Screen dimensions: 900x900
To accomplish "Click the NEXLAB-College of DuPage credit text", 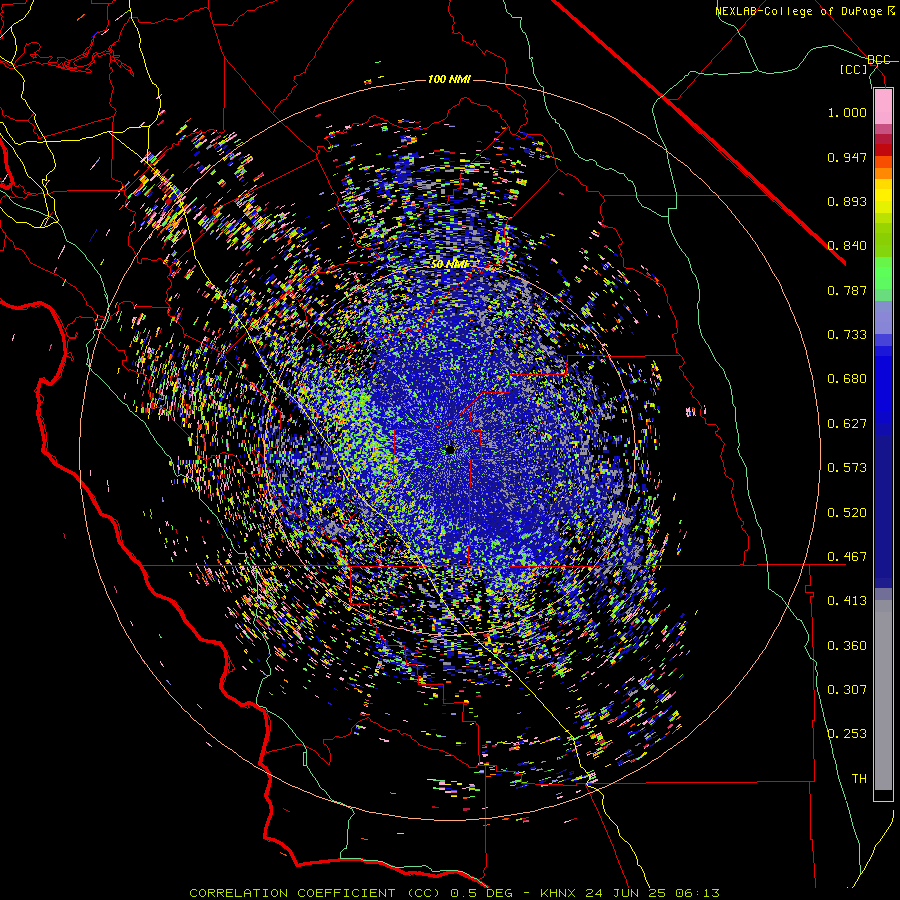I will click(x=804, y=11).
